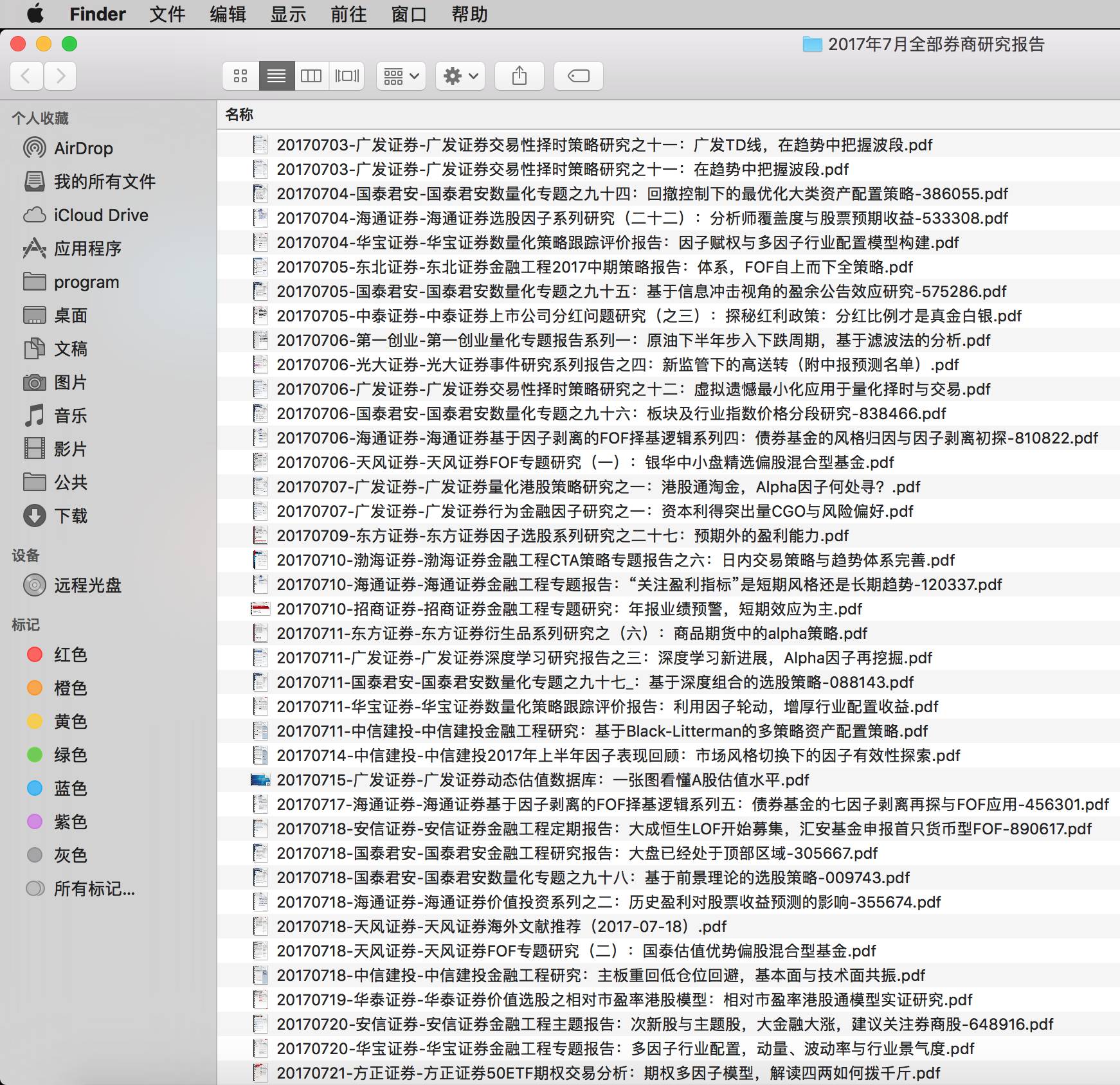Image resolution: width=1120 pixels, height=1085 pixels.
Task: Open iCloud Drive in the sidebar
Action: pyautogui.click(x=86, y=215)
